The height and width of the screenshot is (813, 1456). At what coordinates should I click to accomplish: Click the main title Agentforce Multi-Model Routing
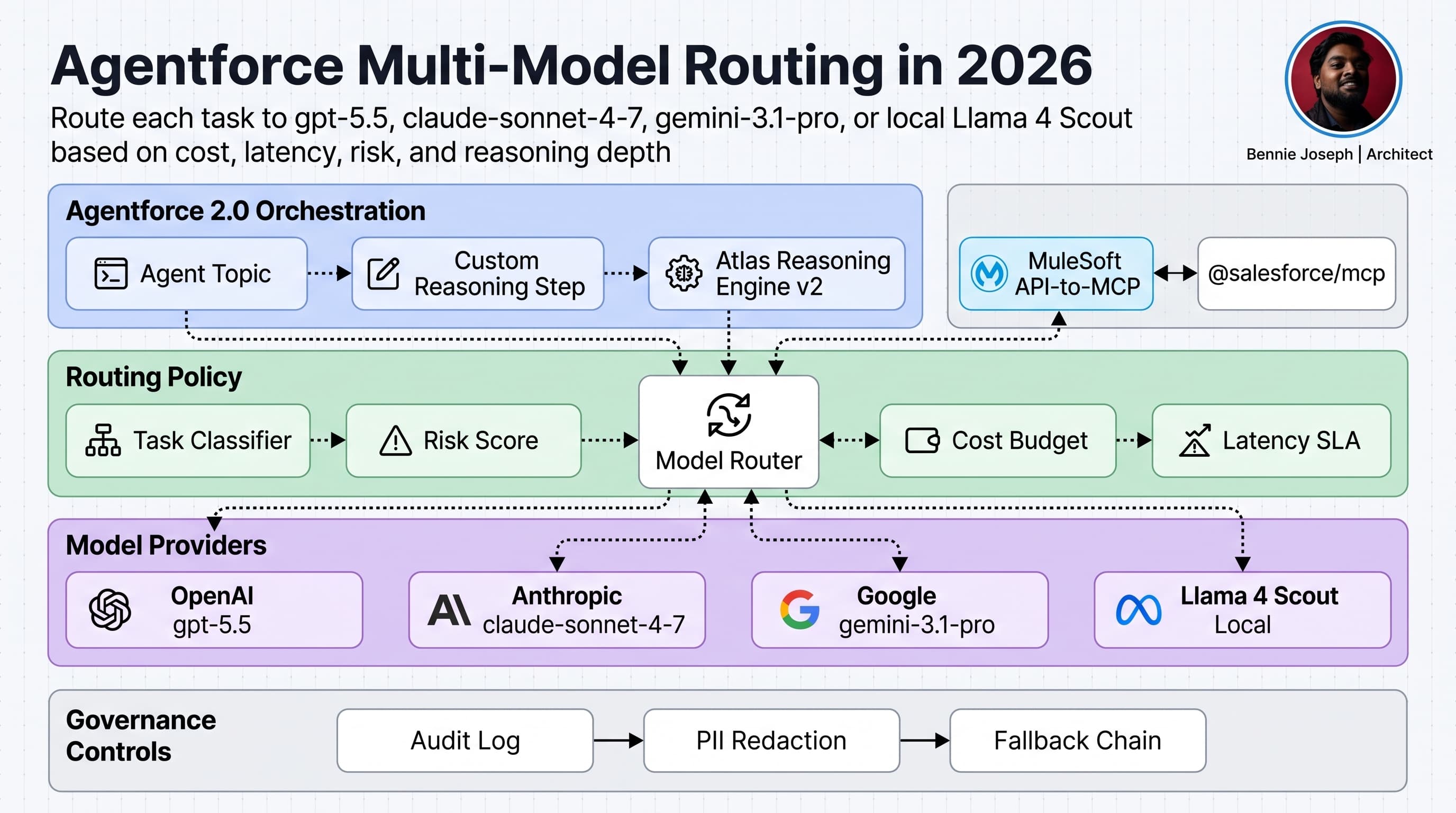[571, 67]
